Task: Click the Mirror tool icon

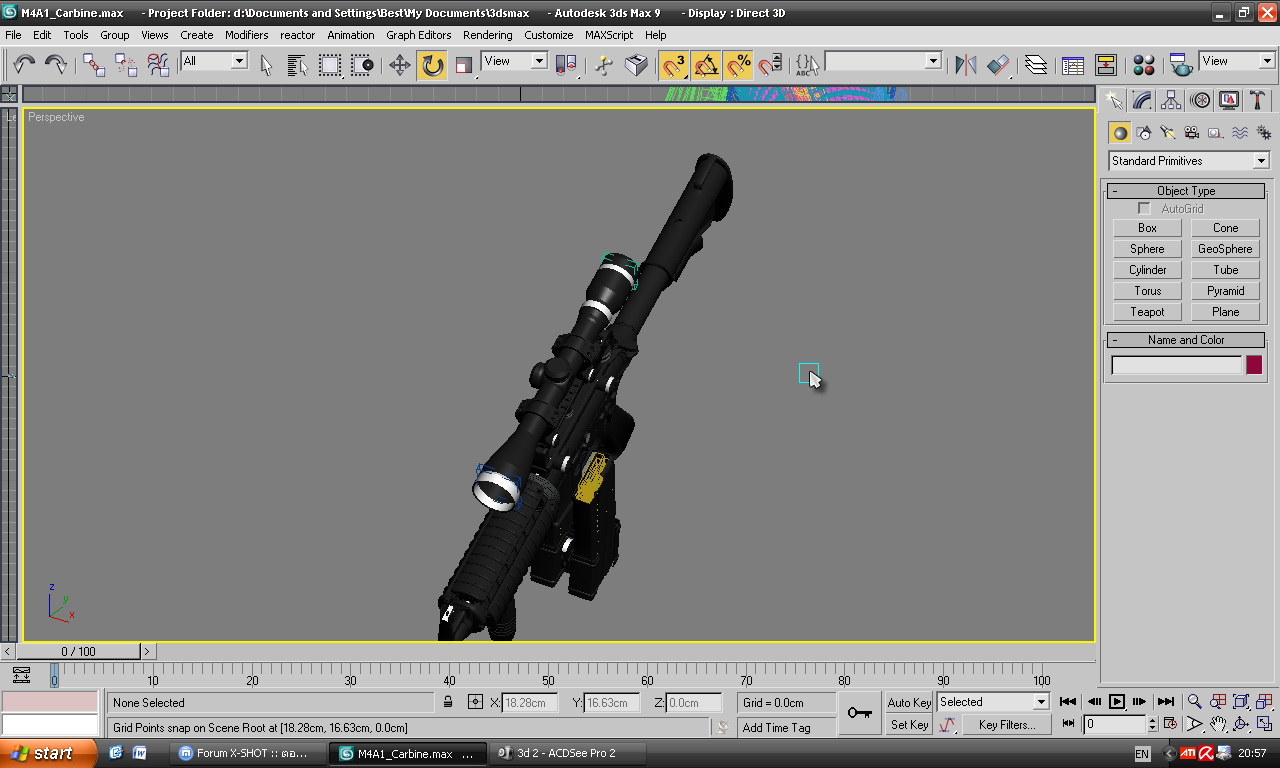Action: coord(965,66)
